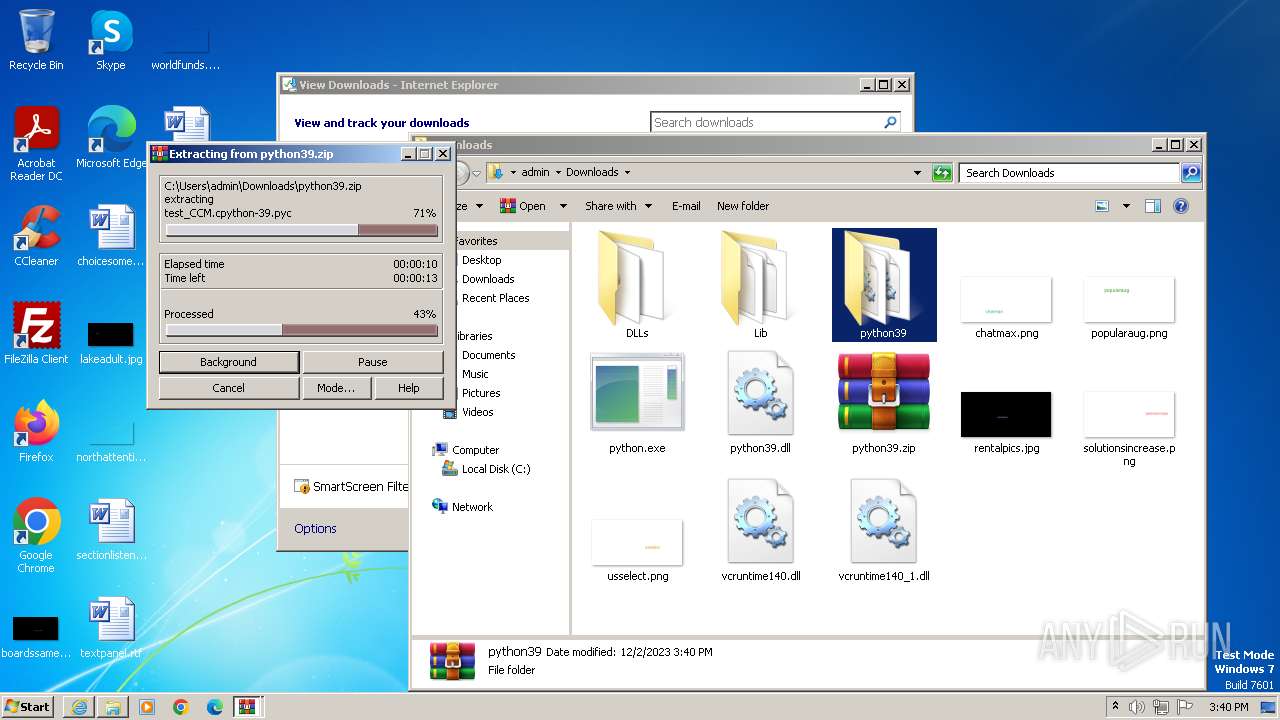Open Acrobat Reader DC desktop shortcut

click(36, 144)
